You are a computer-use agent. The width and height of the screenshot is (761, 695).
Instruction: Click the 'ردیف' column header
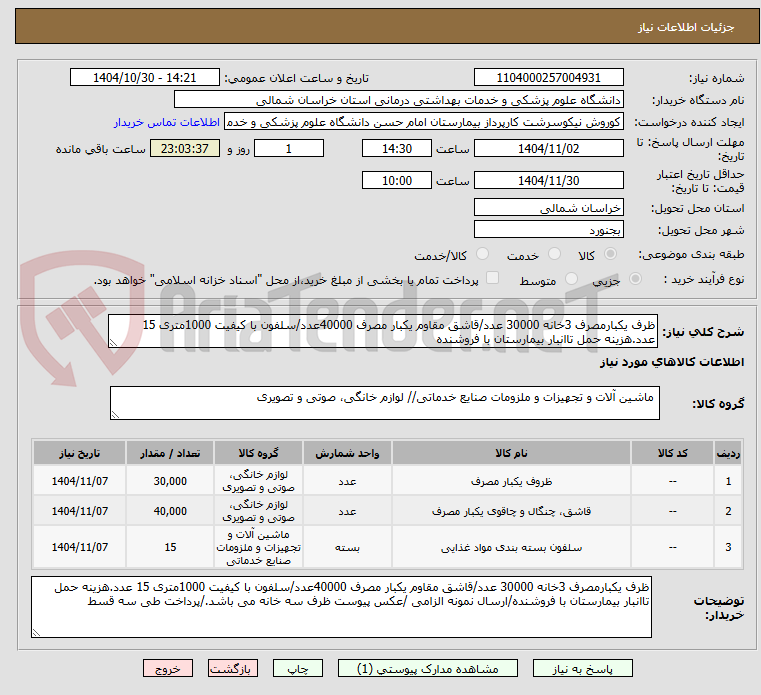click(x=728, y=453)
